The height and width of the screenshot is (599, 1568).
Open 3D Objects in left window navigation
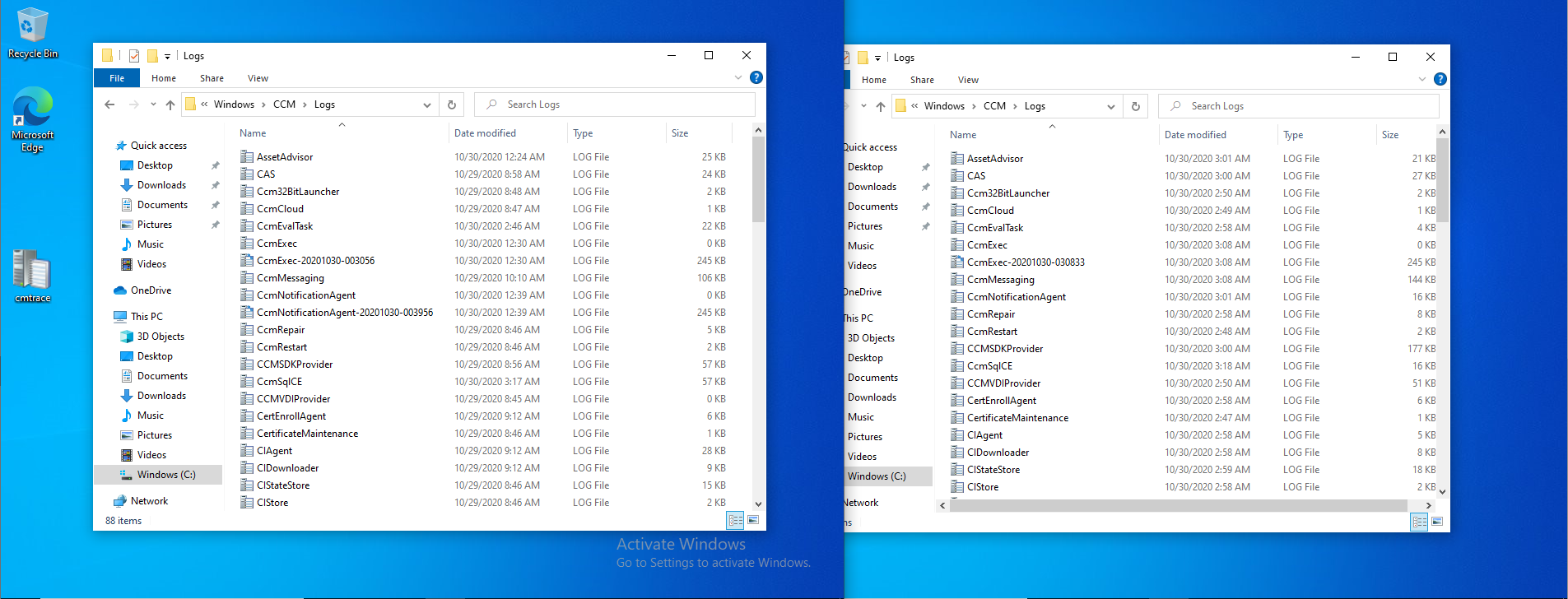161,337
